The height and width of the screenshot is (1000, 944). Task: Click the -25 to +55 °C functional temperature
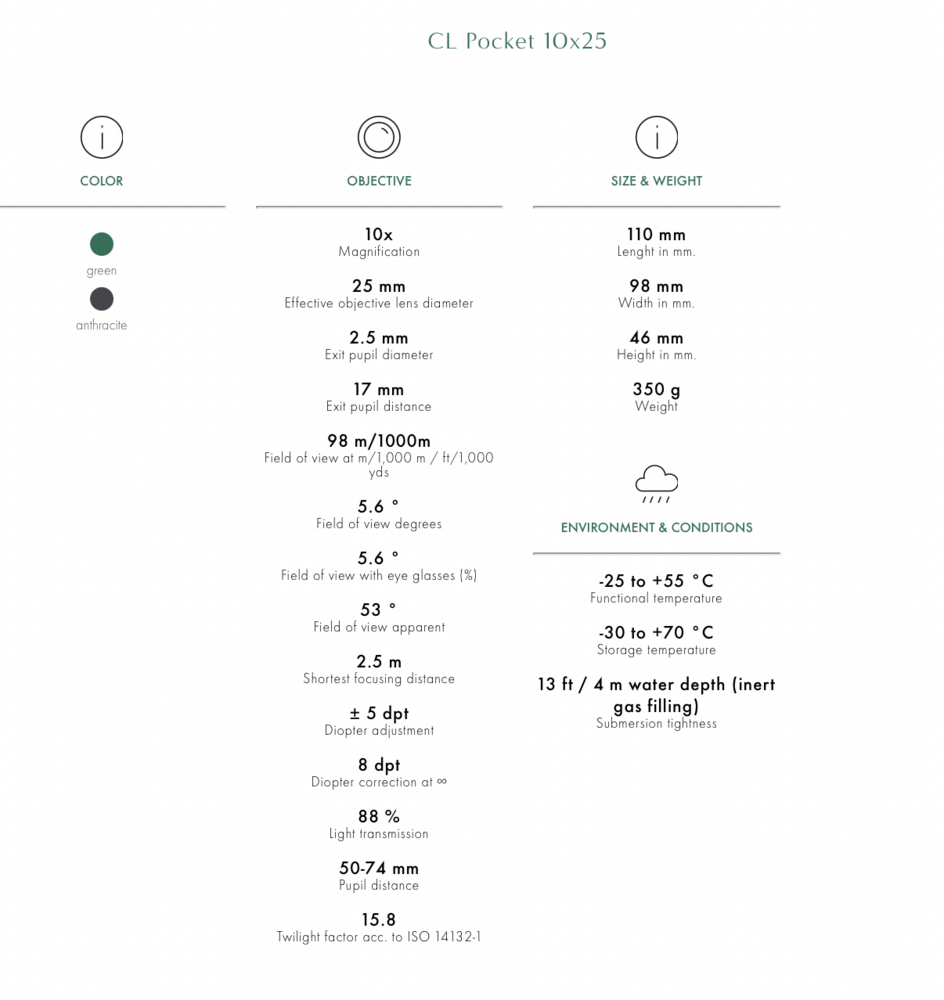coord(657,581)
